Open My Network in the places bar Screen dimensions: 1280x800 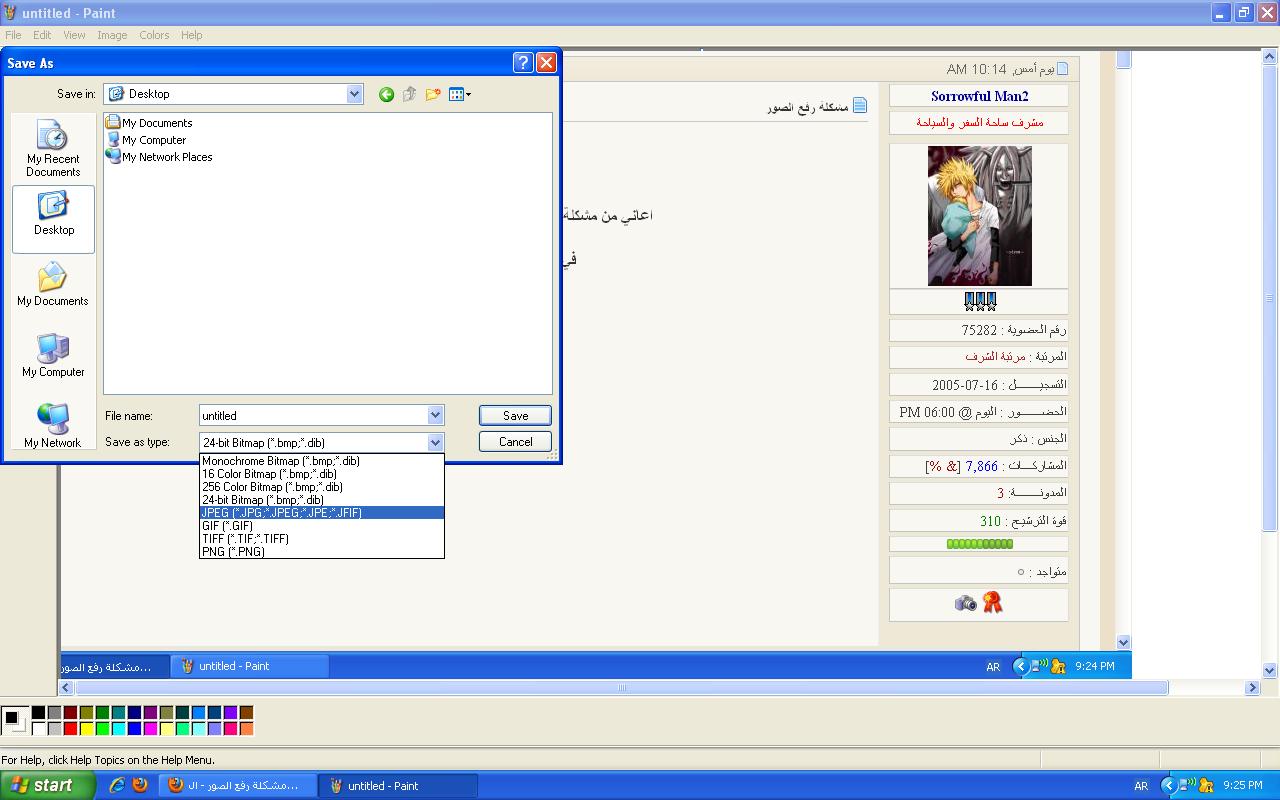click(53, 426)
